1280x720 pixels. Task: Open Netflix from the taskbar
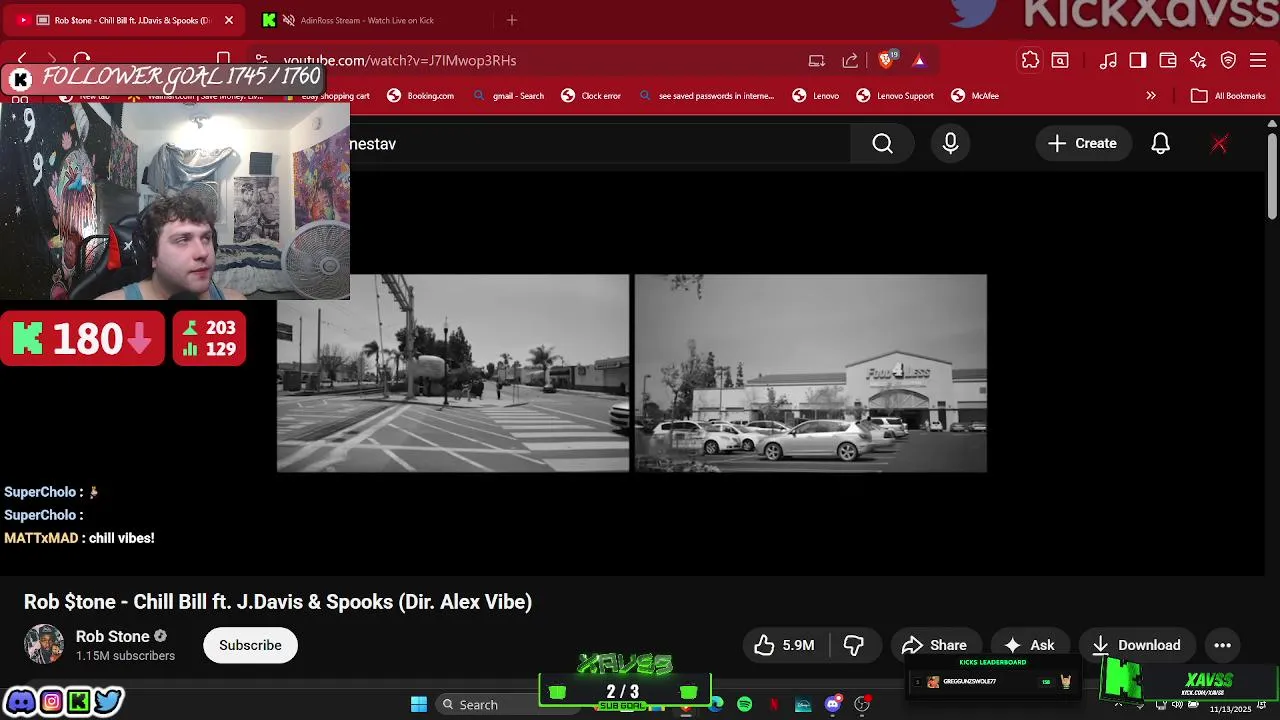pos(774,705)
